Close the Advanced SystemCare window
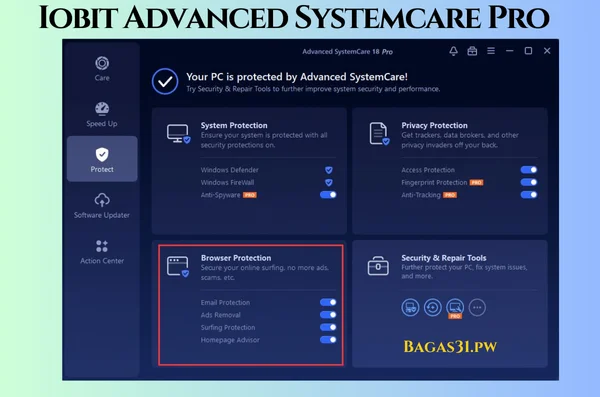This screenshot has height=397, width=600. (547, 51)
